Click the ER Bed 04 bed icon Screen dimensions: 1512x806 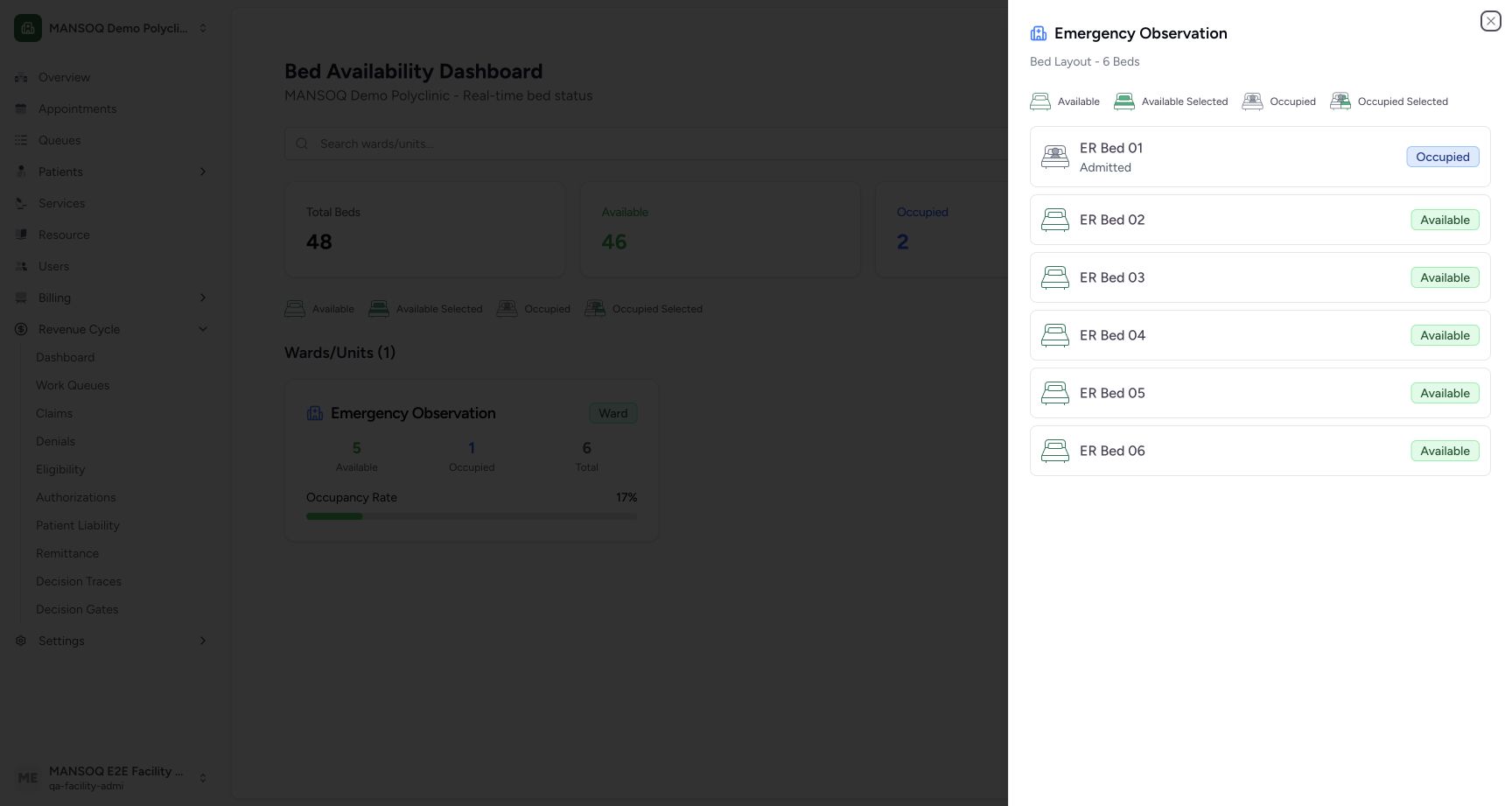(1055, 335)
